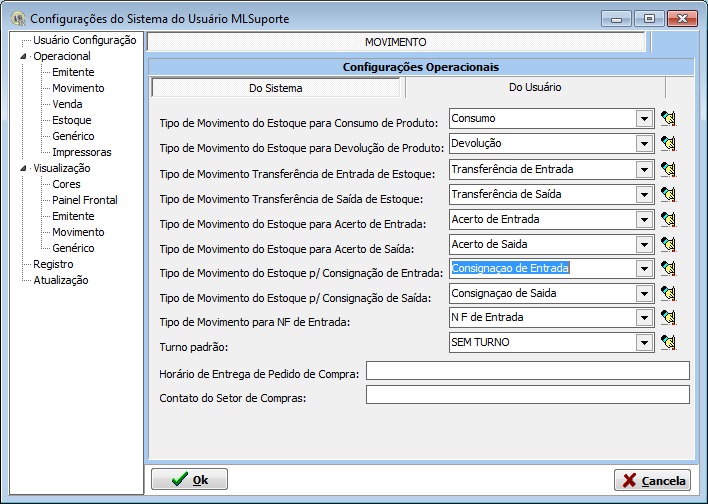Open the Turno padrão dropdown arrow
The width and height of the screenshot is (708, 504).
tap(644, 343)
